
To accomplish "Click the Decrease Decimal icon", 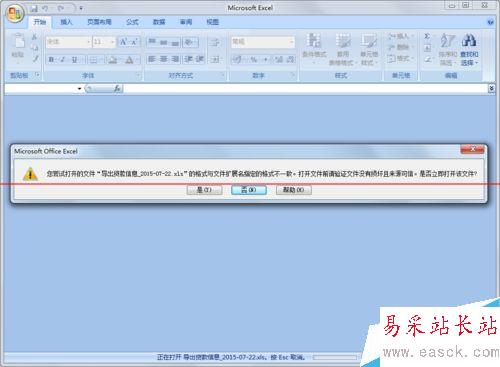I will tap(290, 60).
